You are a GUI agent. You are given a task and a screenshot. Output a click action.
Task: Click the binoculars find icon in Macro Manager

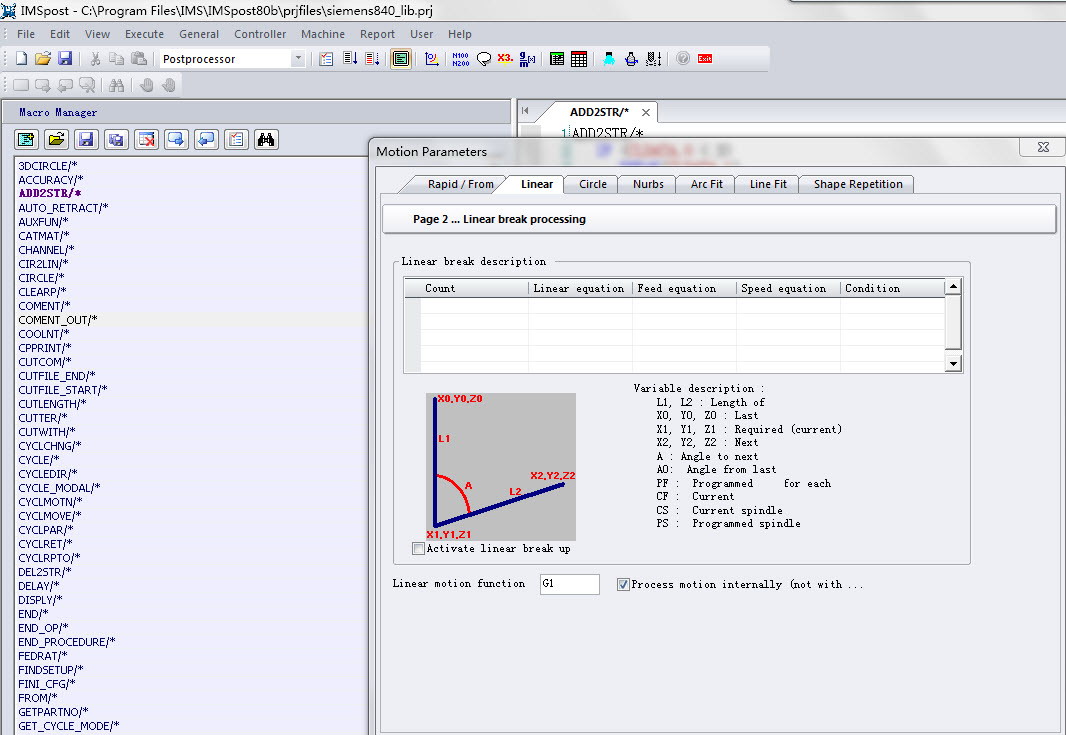pos(266,139)
